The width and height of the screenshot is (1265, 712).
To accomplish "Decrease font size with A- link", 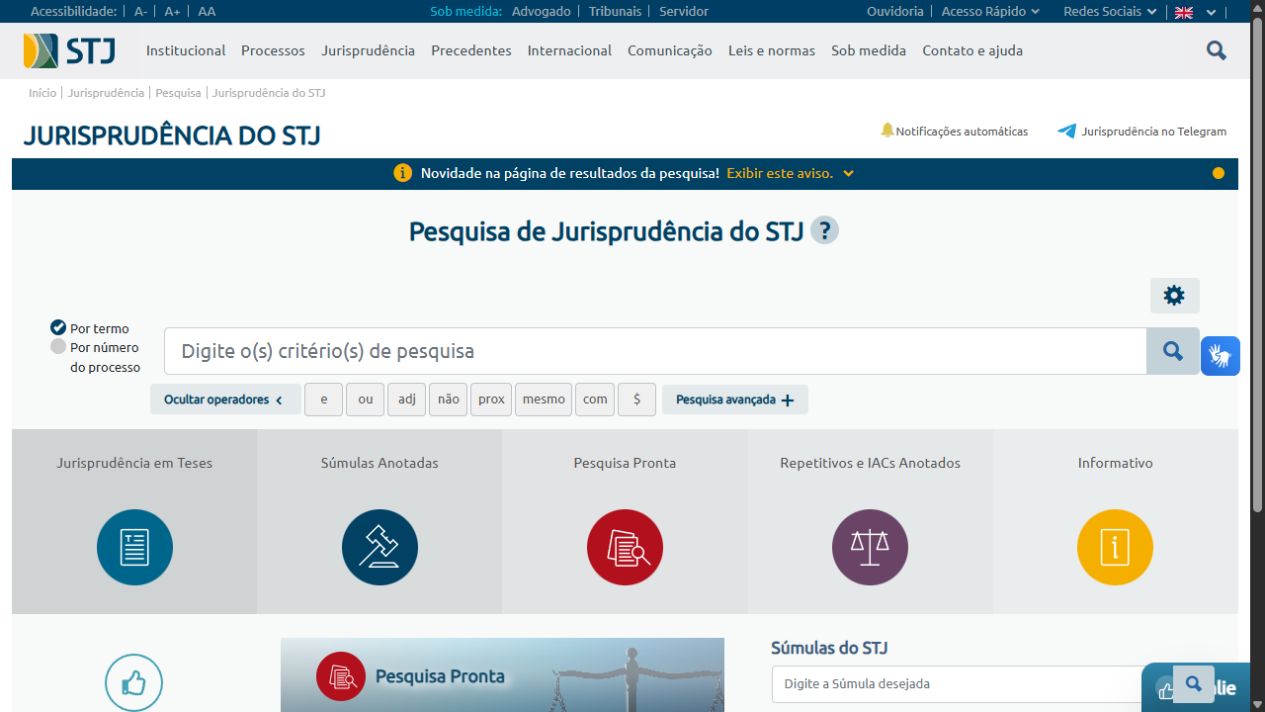I will (x=141, y=12).
